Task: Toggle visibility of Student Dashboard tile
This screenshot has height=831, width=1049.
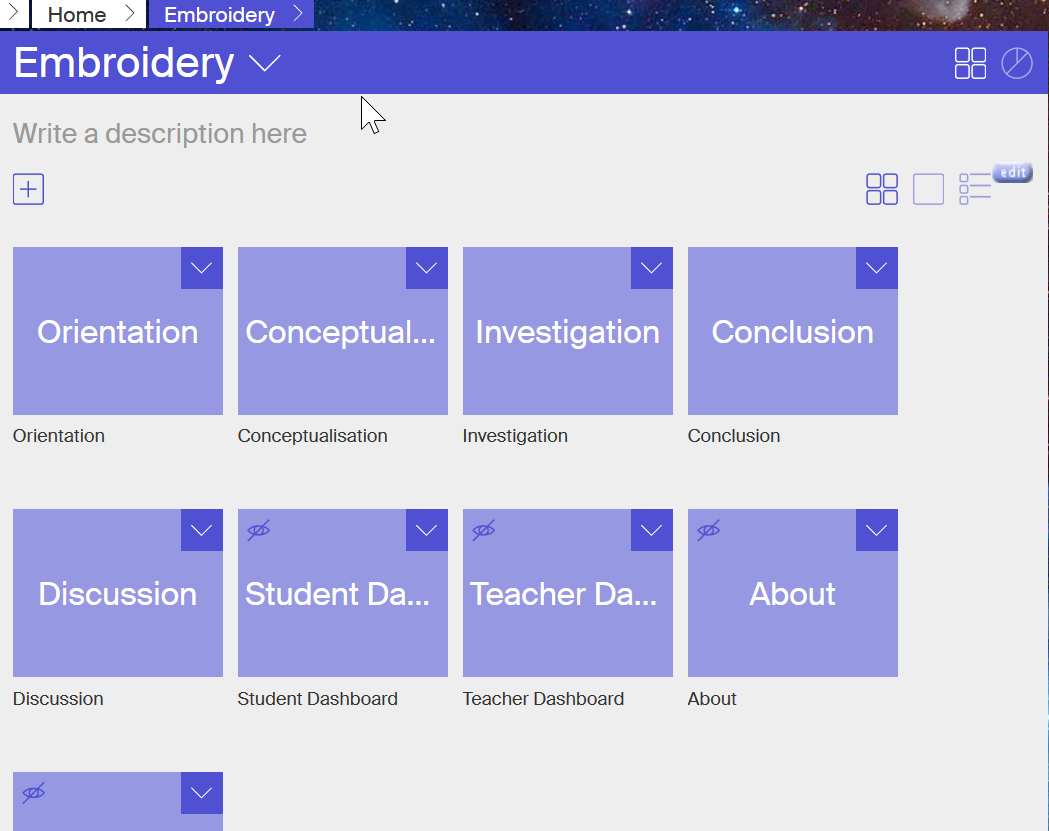Action: tap(259, 530)
